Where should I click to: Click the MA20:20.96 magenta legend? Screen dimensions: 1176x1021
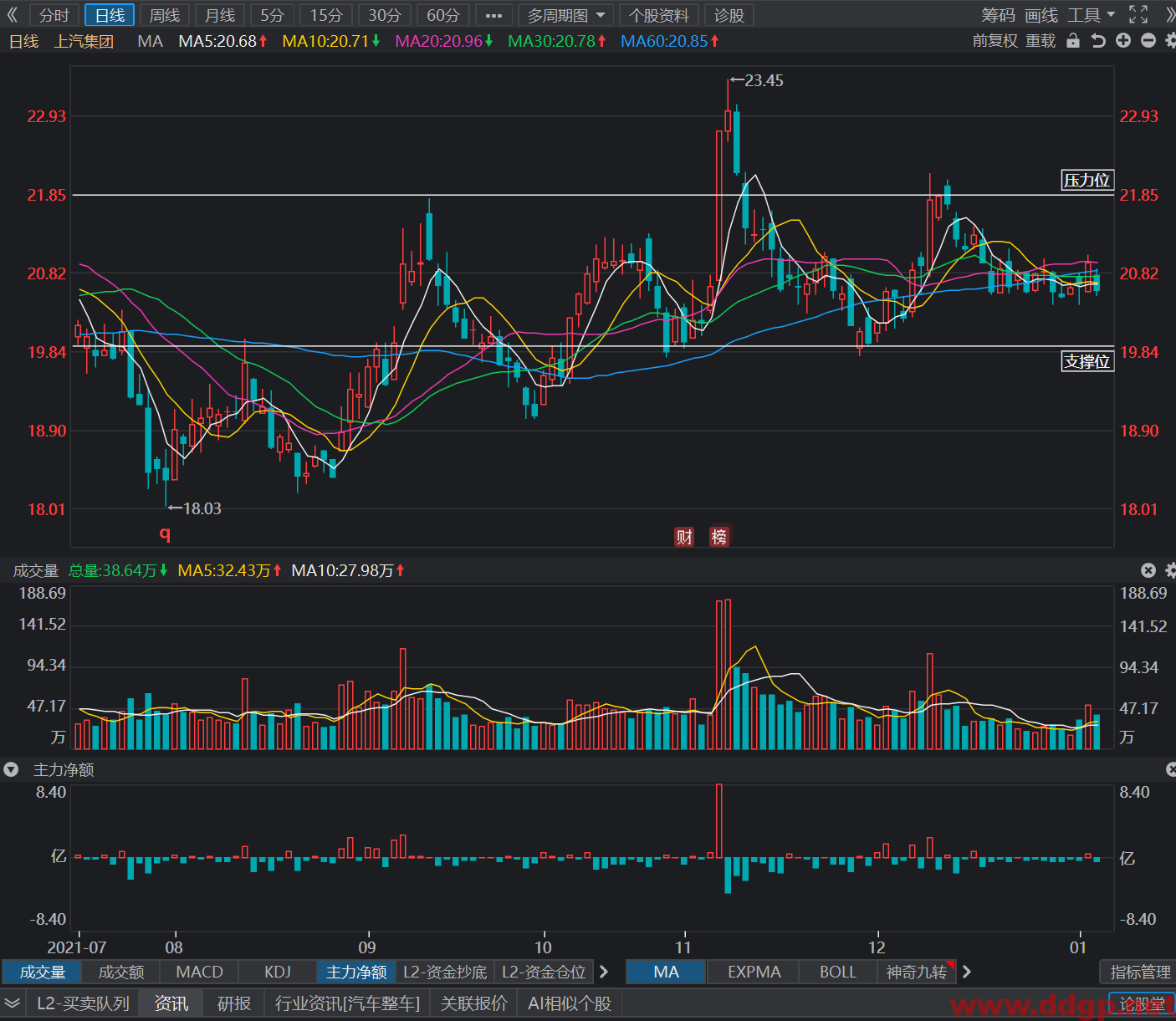[x=444, y=41]
